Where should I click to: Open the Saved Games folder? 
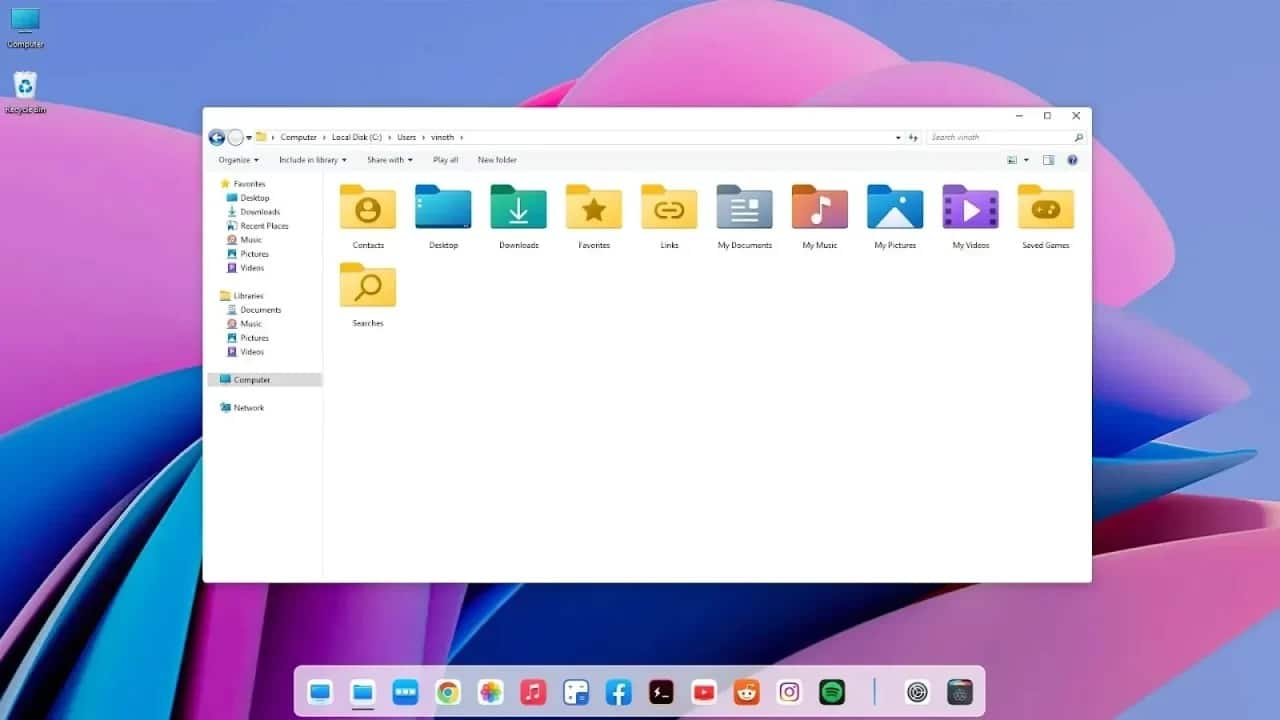(x=1046, y=207)
